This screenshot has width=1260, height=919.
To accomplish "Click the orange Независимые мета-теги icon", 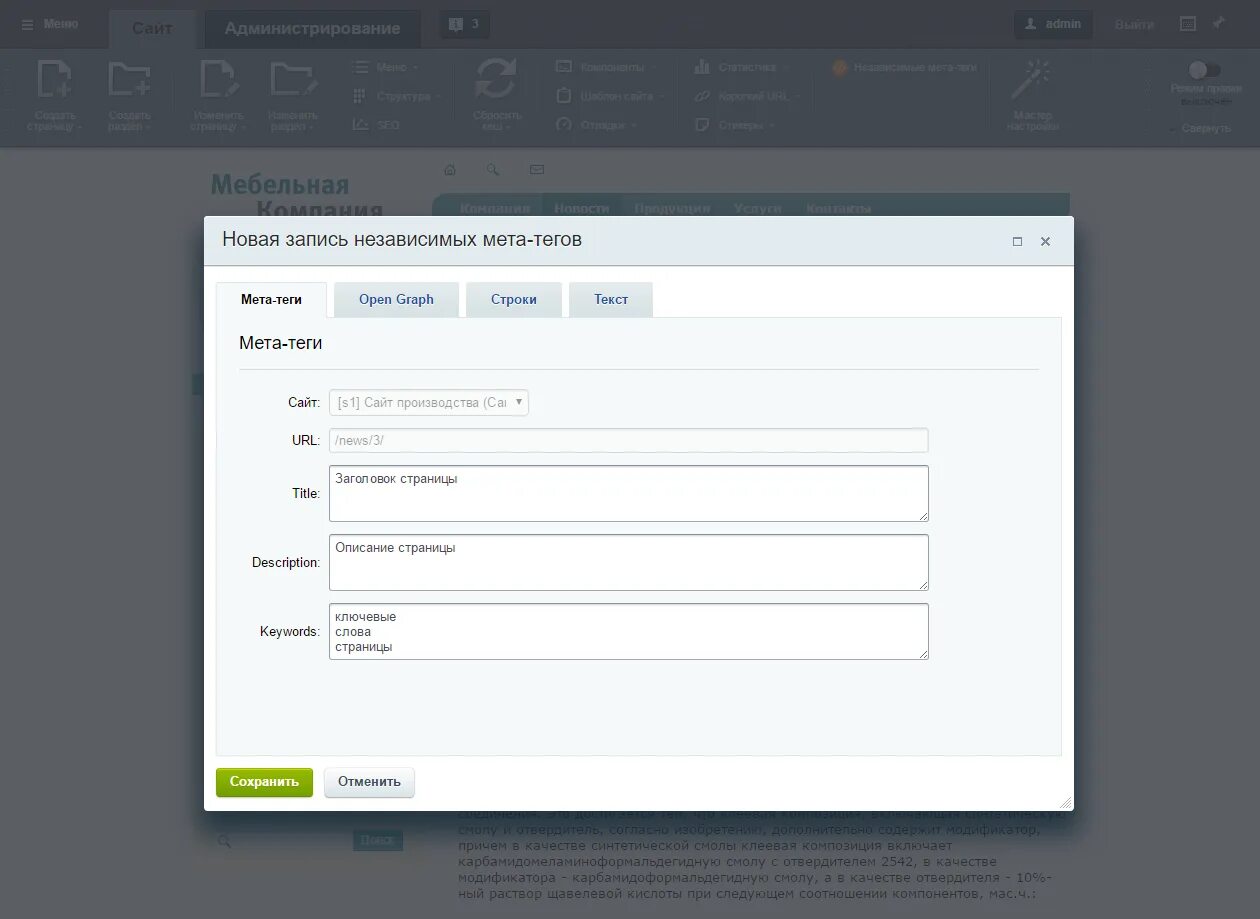I will tap(840, 67).
